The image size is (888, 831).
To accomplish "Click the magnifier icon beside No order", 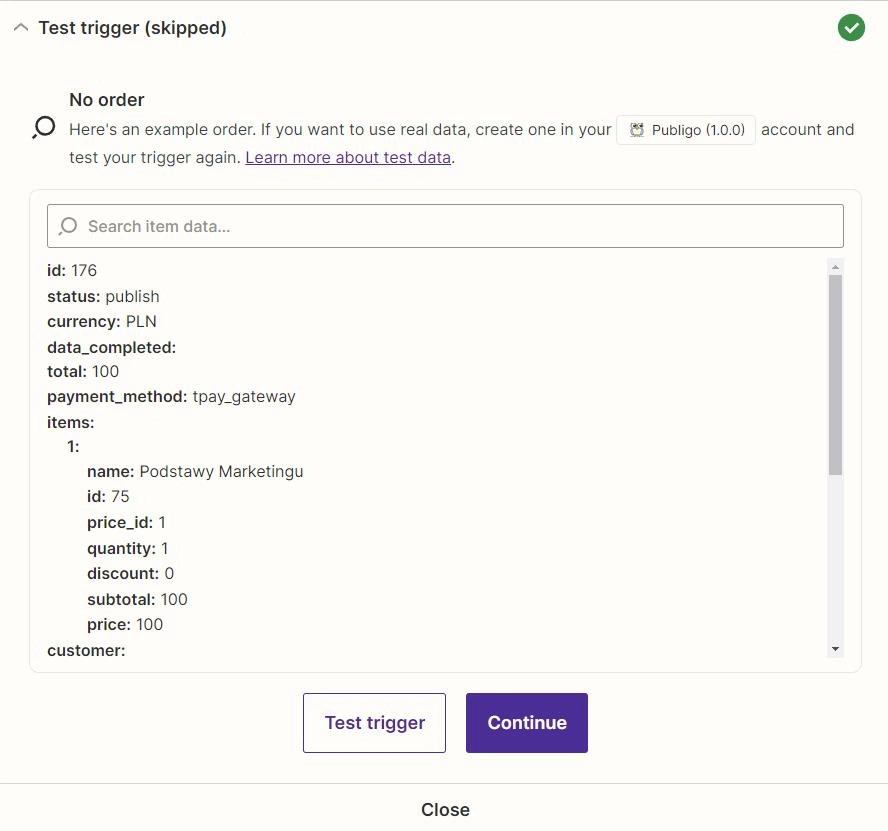I will (x=44, y=127).
